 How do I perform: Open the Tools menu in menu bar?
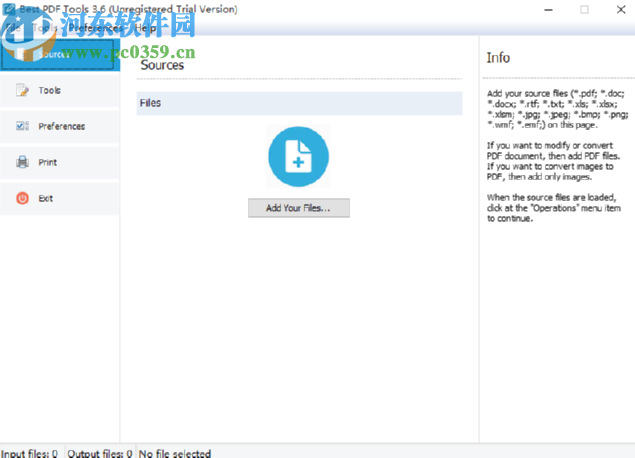[x=45, y=28]
